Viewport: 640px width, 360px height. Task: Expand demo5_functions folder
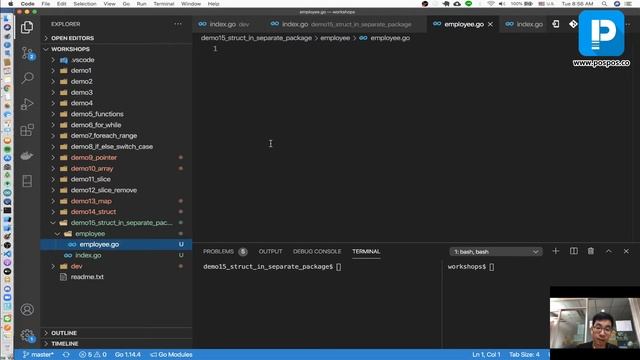(x=116, y=114)
